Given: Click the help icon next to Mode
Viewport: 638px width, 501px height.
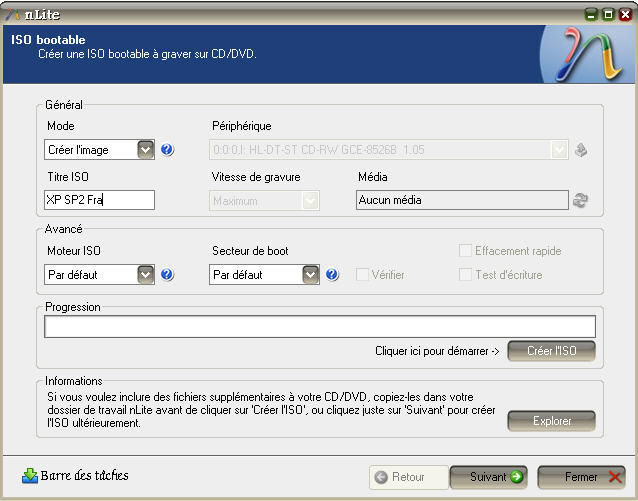Looking at the screenshot, I should (167, 150).
